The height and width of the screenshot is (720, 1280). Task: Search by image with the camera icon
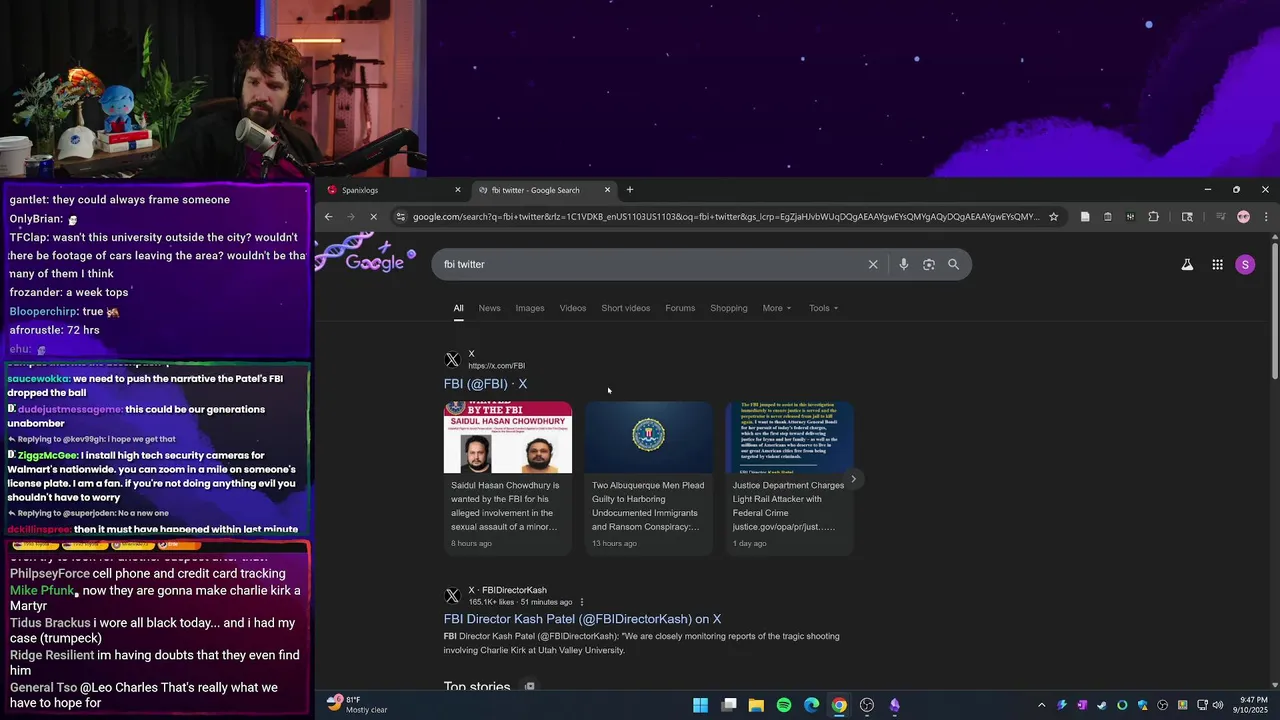tap(929, 264)
